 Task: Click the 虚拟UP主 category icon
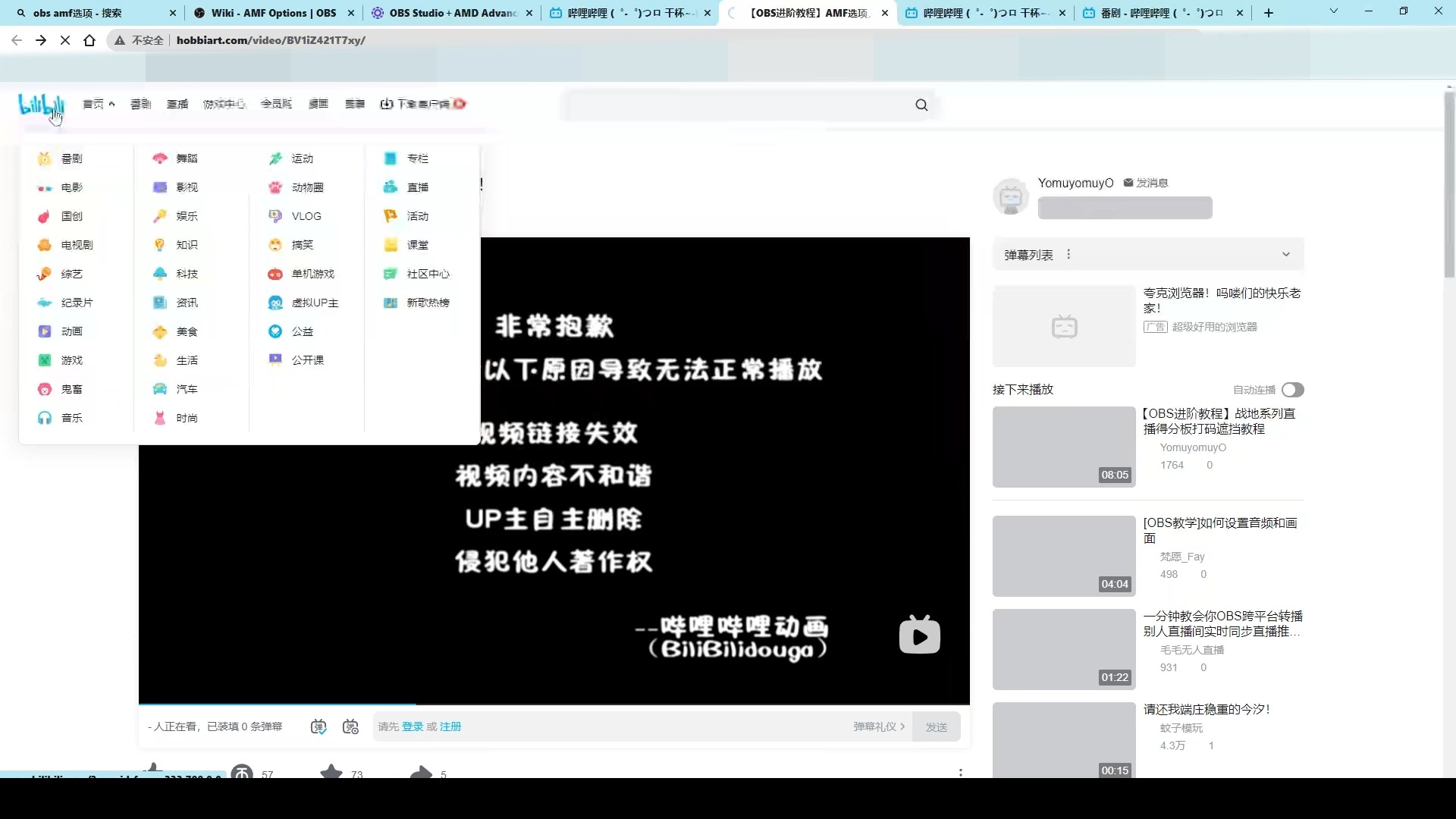pyautogui.click(x=275, y=303)
